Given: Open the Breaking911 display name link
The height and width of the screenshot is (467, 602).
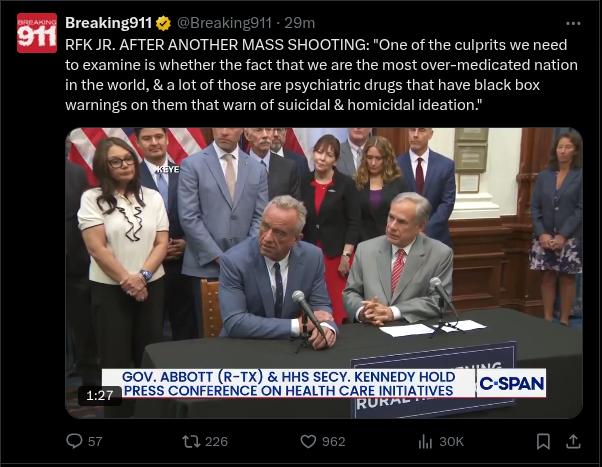Looking at the screenshot, I should (x=109, y=23).
